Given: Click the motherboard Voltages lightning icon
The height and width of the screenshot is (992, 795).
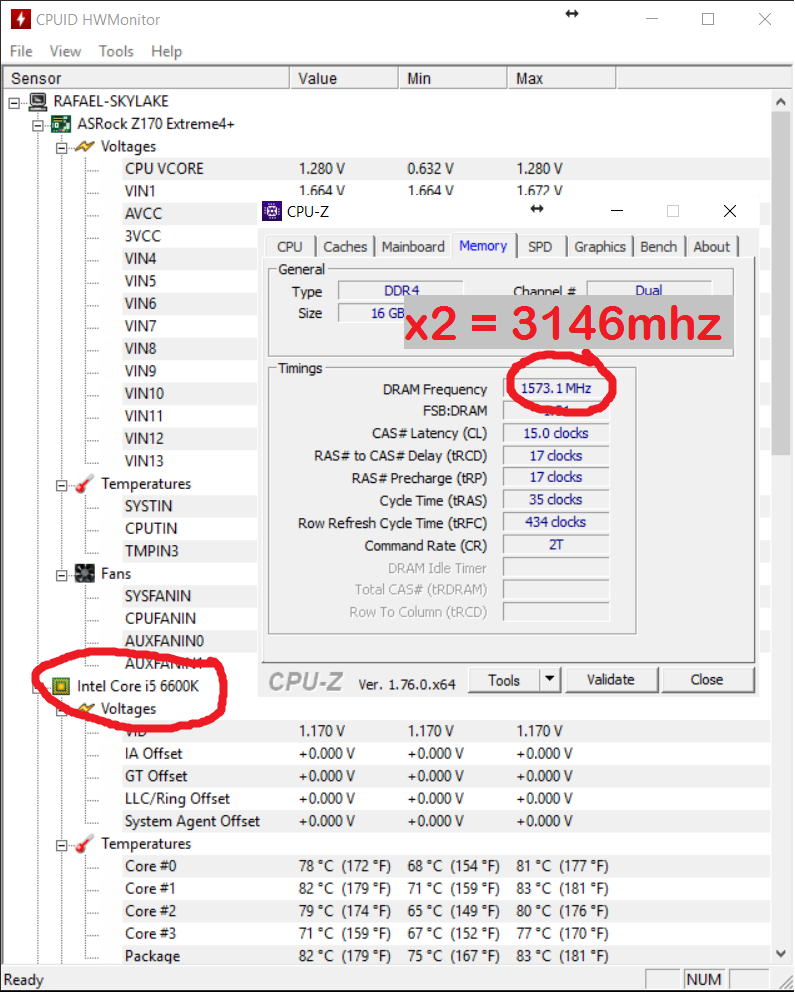Looking at the screenshot, I should click(85, 147).
